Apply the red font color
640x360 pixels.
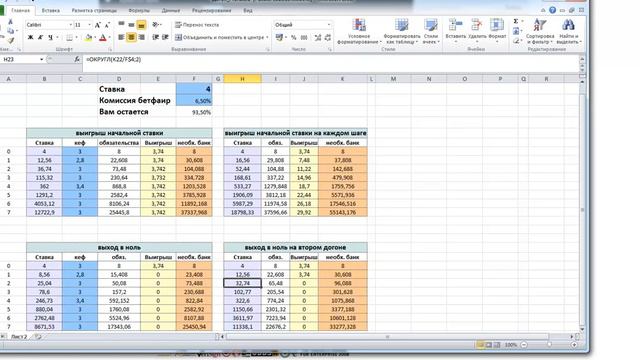103,38
